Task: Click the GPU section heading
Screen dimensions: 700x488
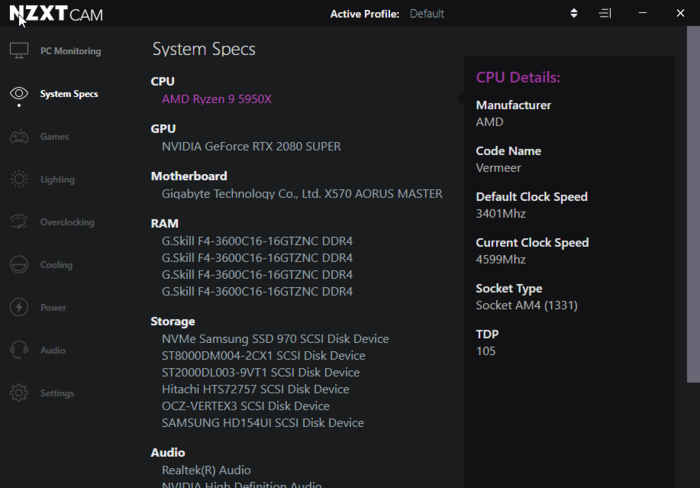Action: pyautogui.click(x=163, y=129)
